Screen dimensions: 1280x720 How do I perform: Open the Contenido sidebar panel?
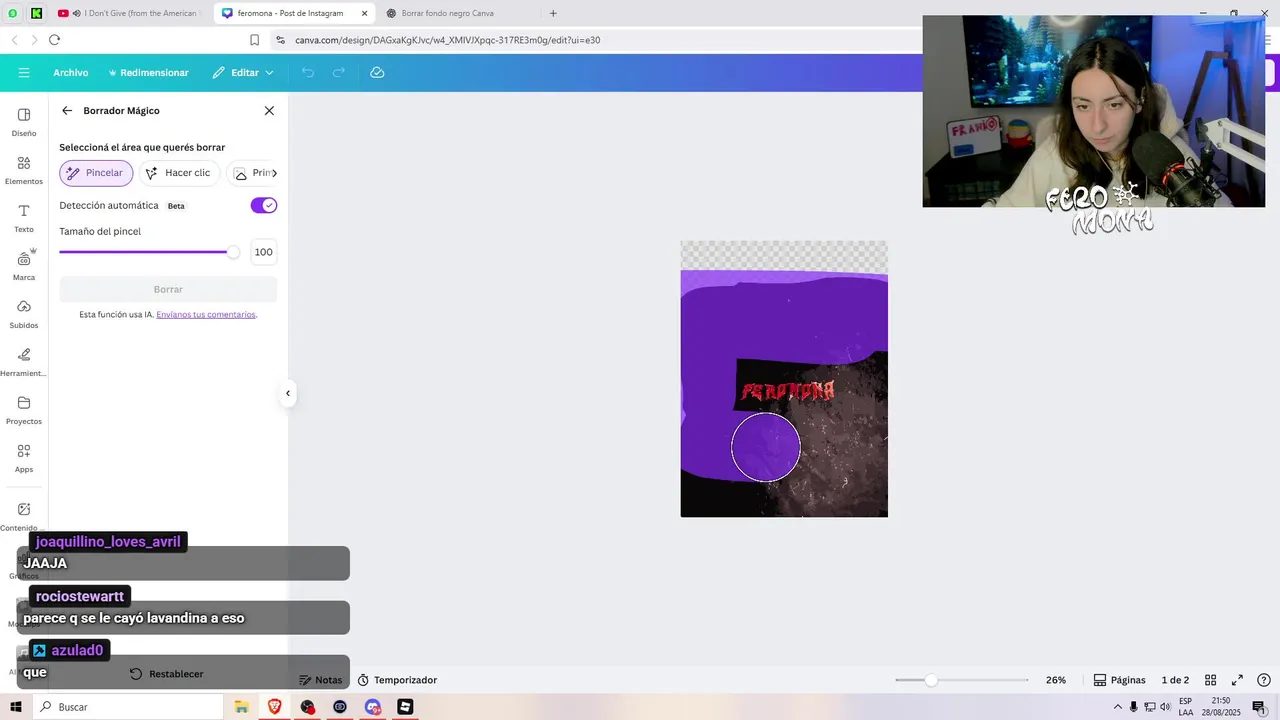24,516
